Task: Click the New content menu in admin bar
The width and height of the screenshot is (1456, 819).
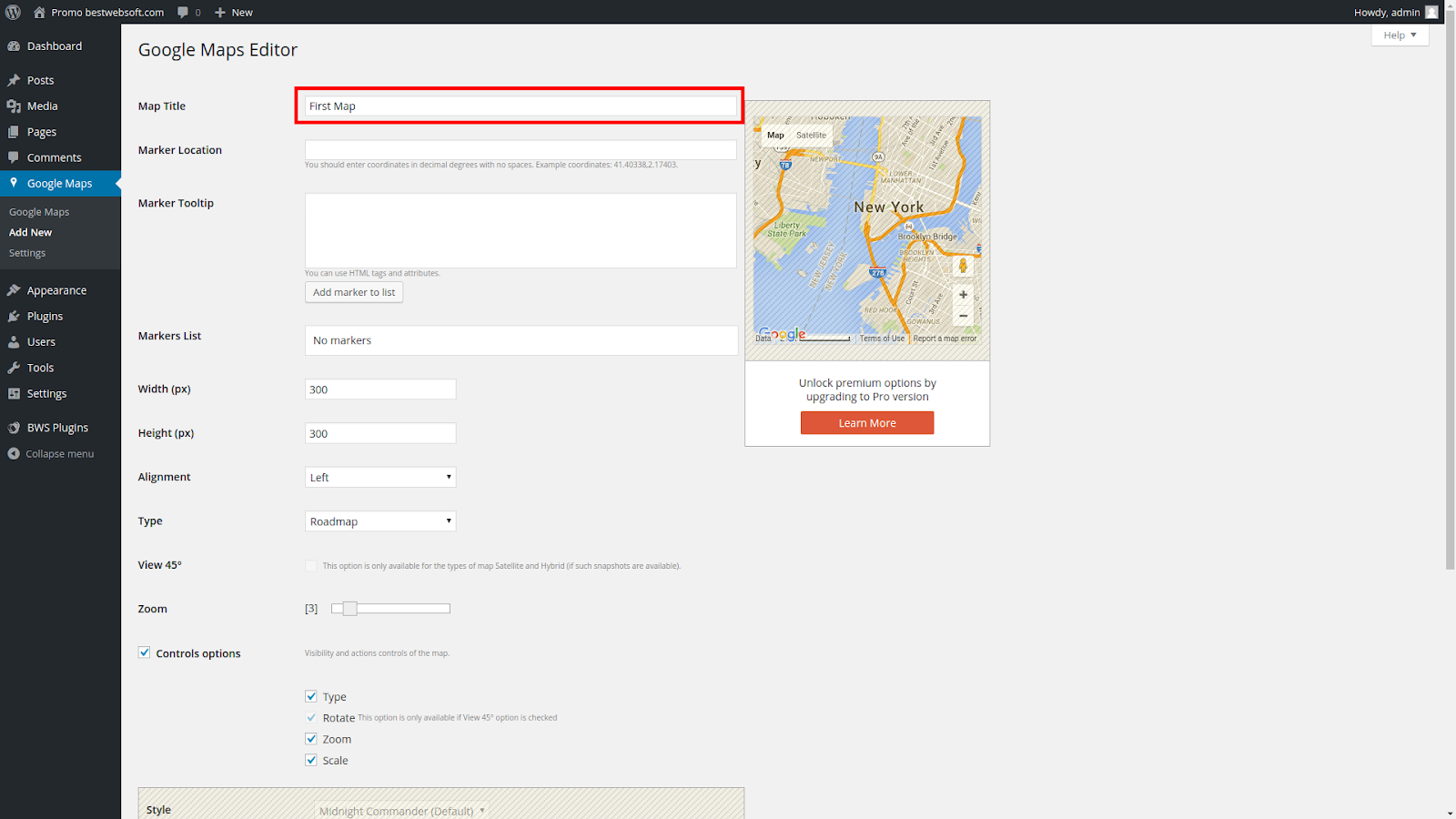Action: [x=233, y=12]
